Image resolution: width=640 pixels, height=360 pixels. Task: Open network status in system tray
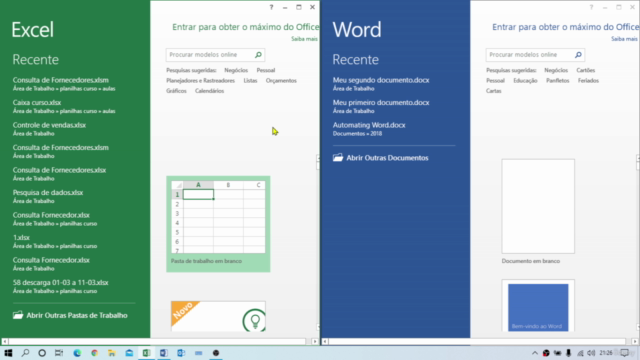point(580,353)
